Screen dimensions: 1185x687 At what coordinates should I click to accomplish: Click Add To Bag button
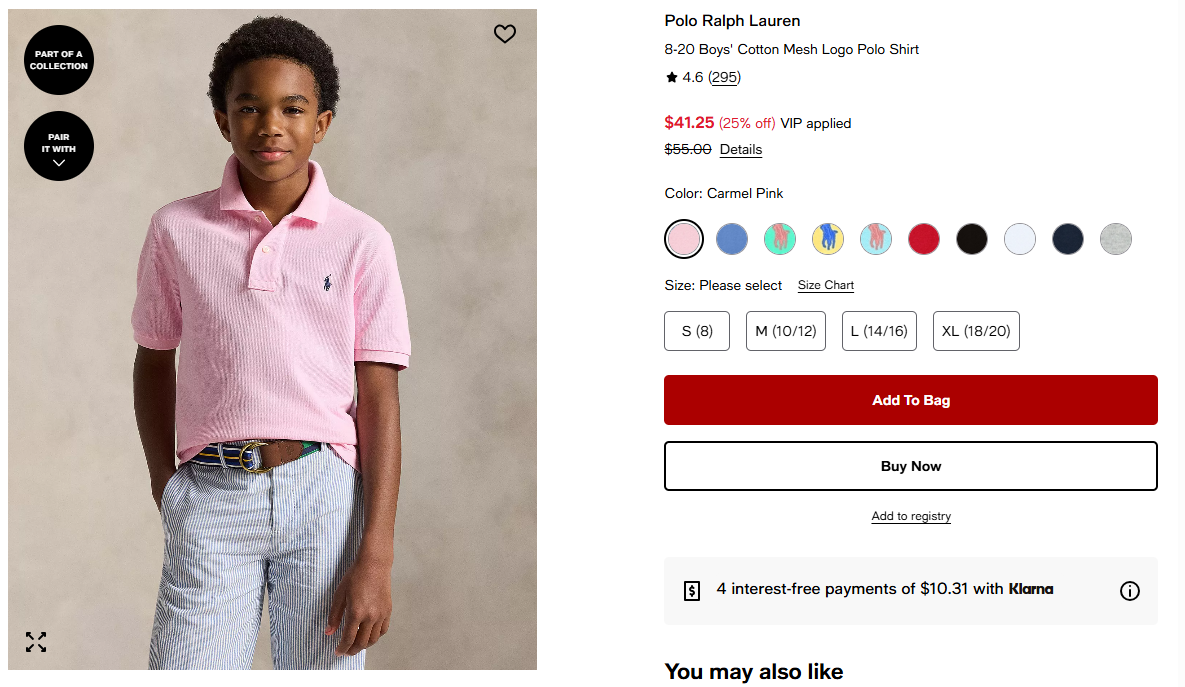click(x=911, y=400)
